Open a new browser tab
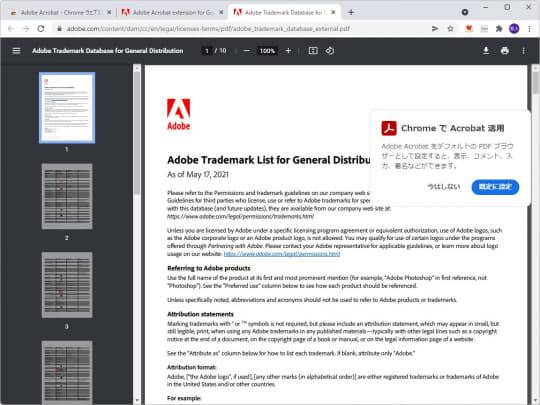Image resolution: width=540 pixels, height=405 pixels. click(x=351, y=12)
